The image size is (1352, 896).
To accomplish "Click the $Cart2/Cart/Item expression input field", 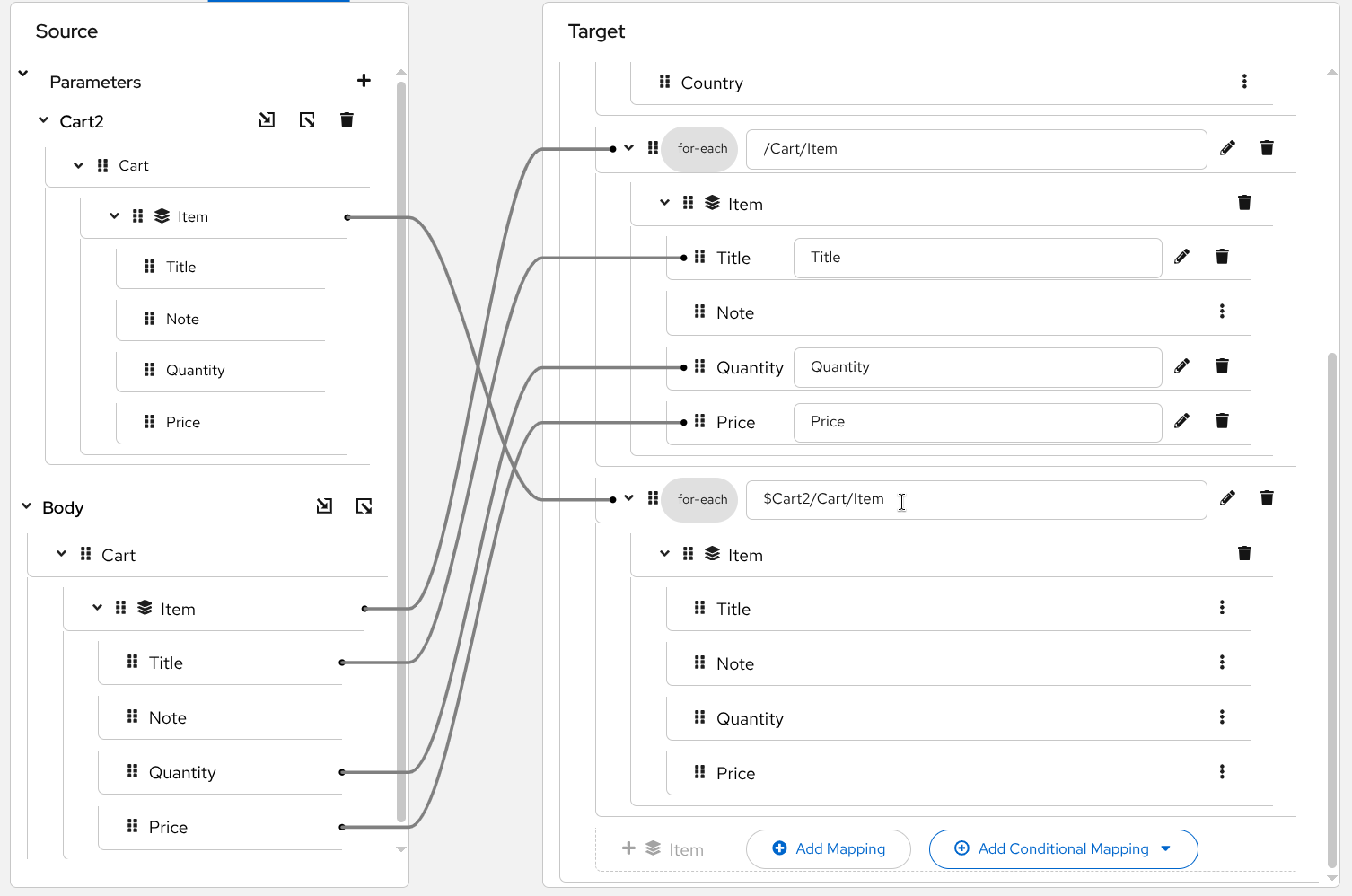I will (x=975, y=500).
